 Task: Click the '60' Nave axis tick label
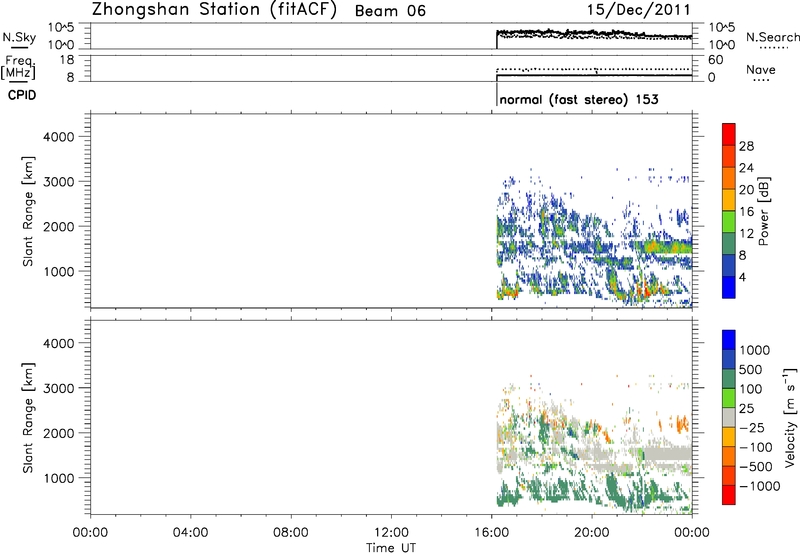point(716,60)
